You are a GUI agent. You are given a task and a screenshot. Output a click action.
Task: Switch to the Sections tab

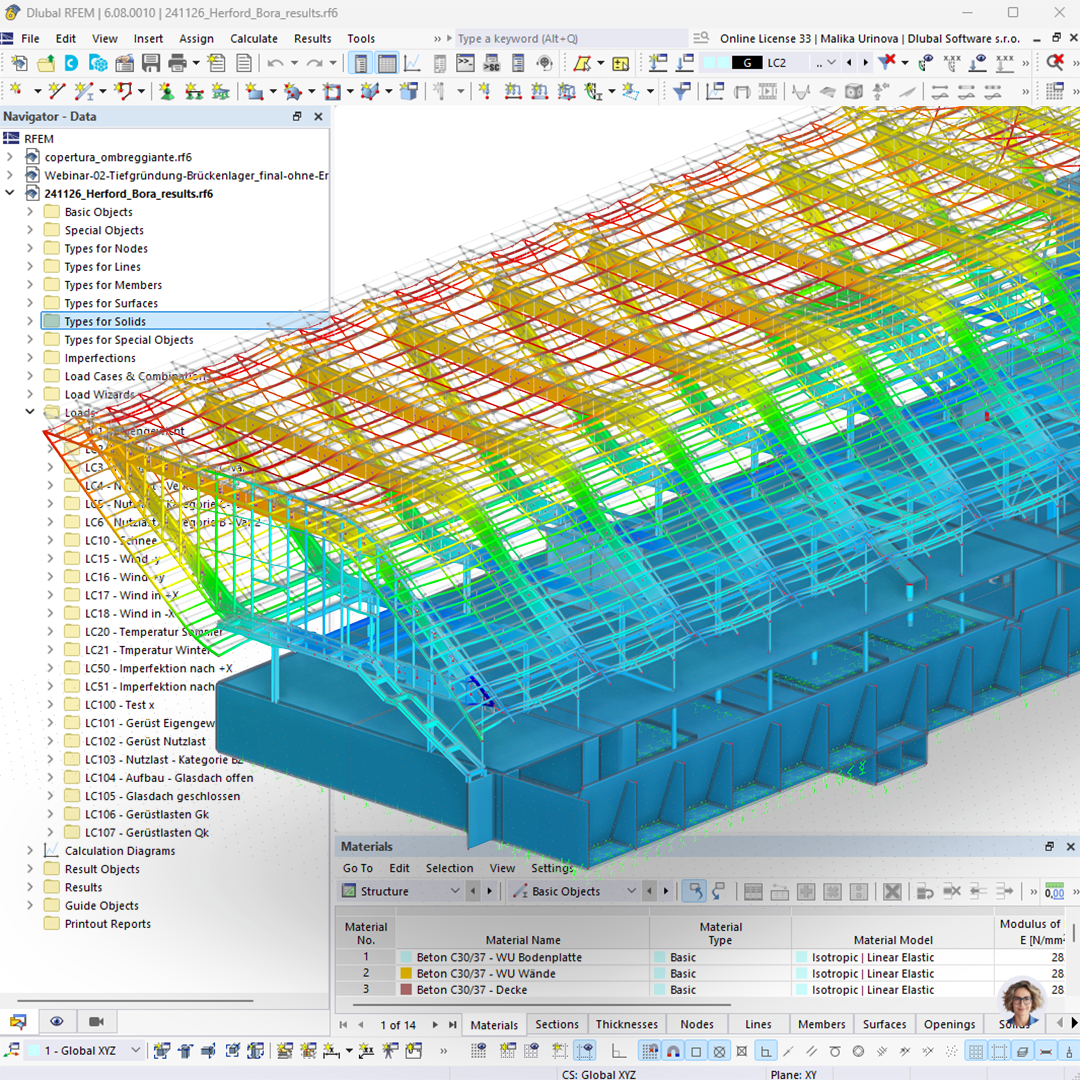tap(557, 1024)
